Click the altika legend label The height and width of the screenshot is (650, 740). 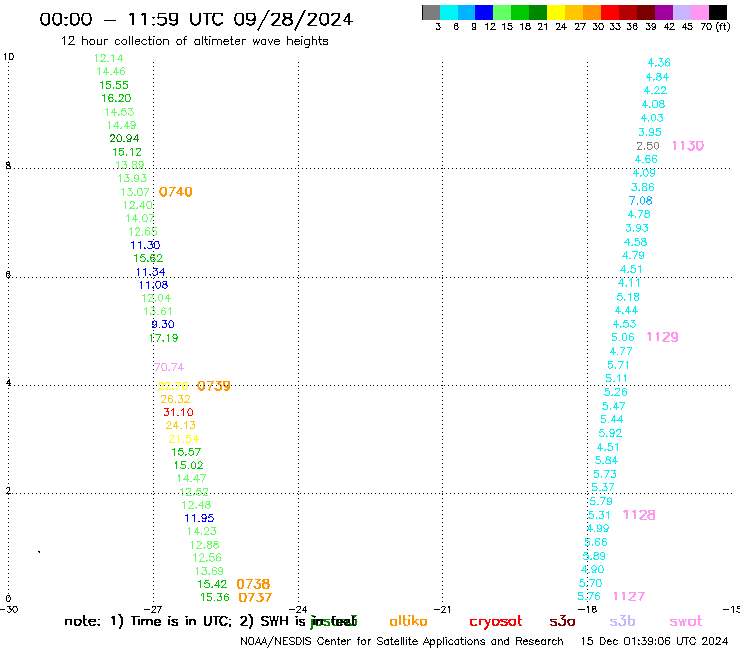[408, 621]
